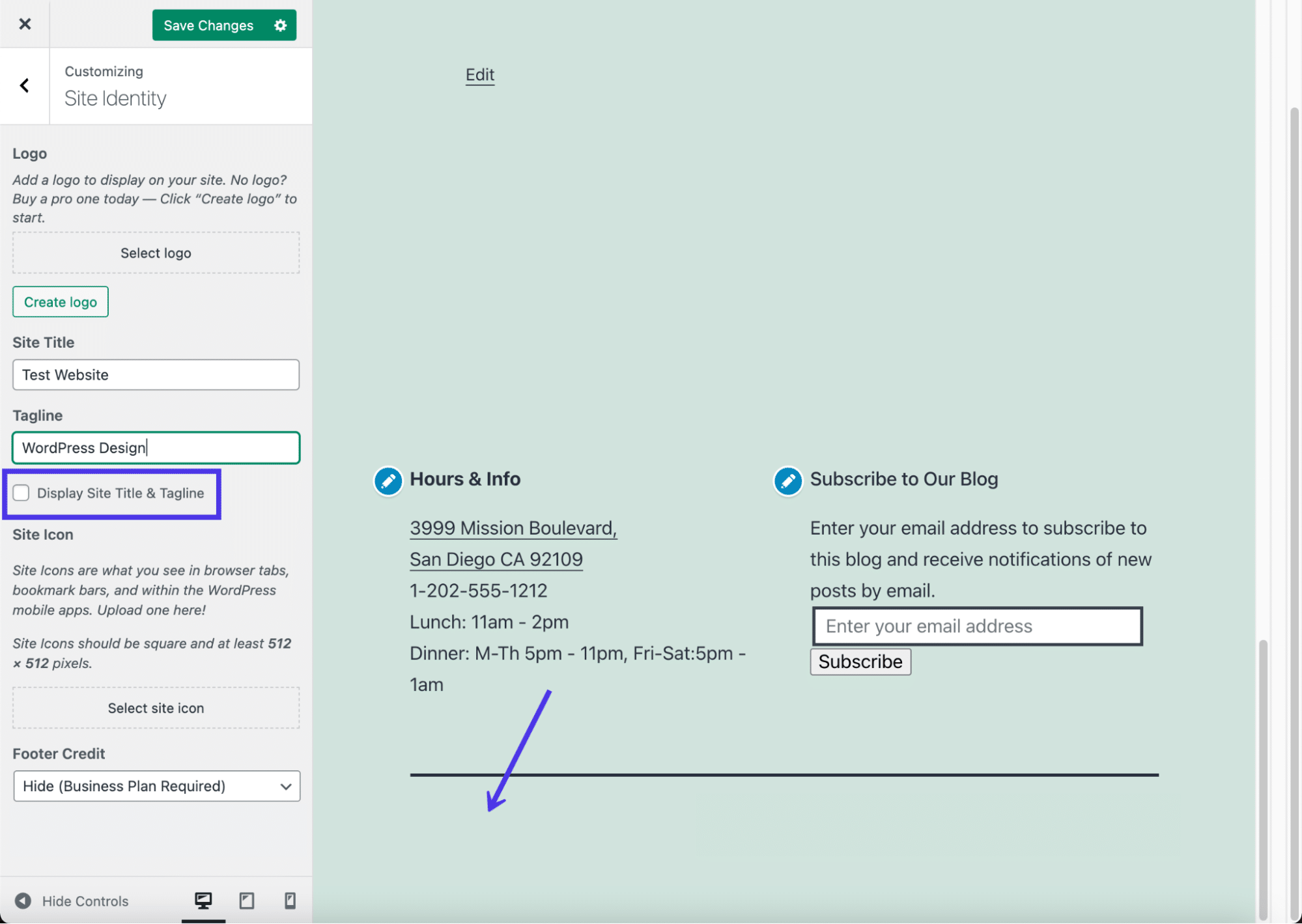Image resolution: width=1302 pixels, height=924 pixels.
Task: Switch to tablet preview mode
Action: point(247,901)
